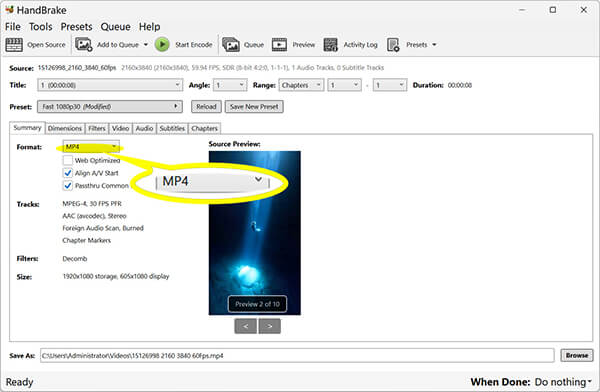Toggle the Align A/V Start checkbox
The image size is (600, 392).
tap(68, 173)
